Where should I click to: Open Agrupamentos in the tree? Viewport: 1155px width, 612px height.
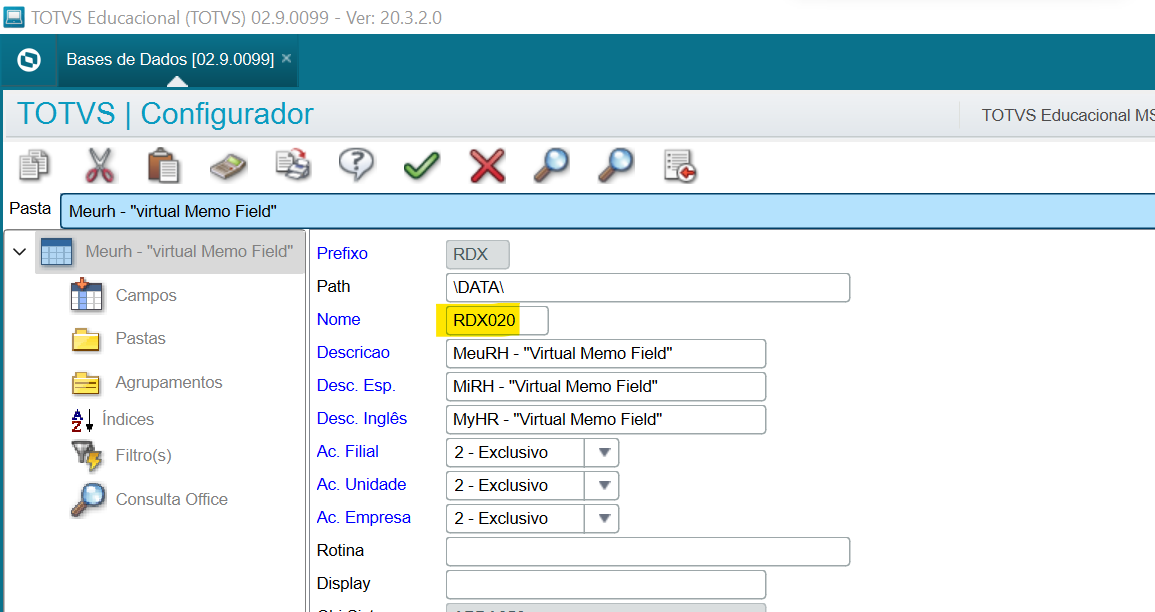tap(169, 382)
